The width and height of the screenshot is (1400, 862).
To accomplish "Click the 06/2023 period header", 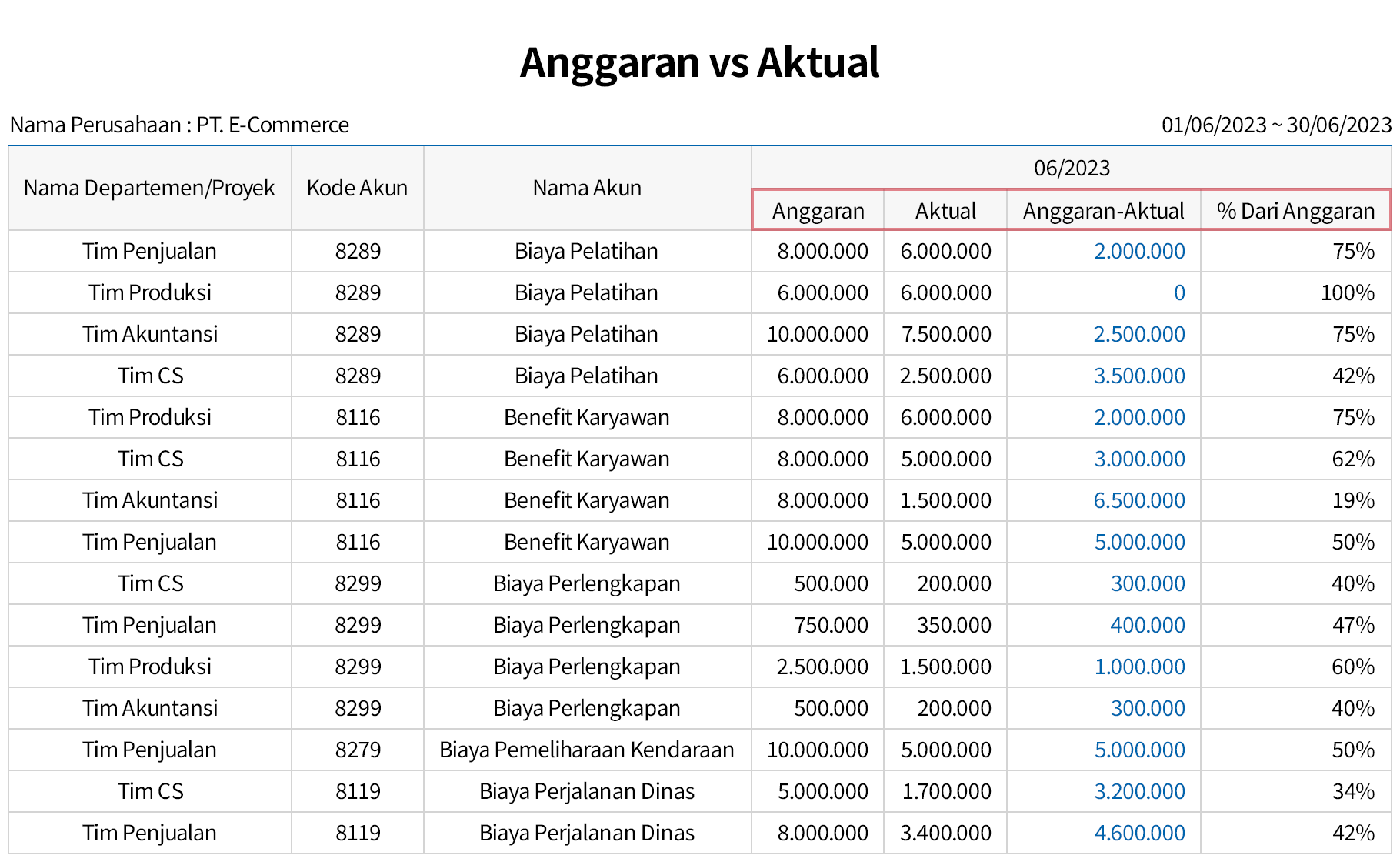I will pyautogui.click(x=1072, y=168).
